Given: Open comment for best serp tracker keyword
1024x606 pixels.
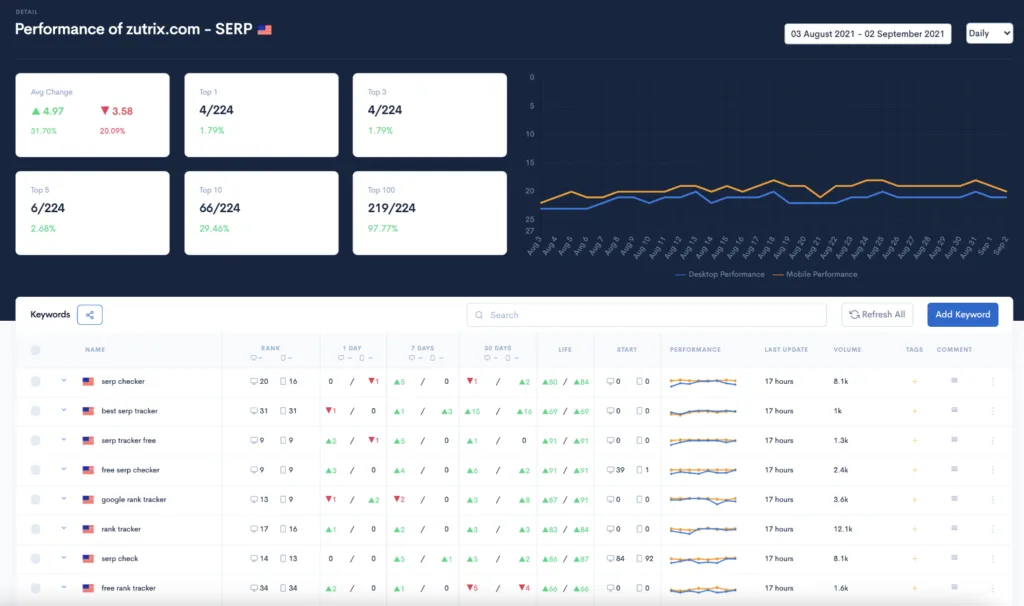Looking at the screenshot, I should tap(954, 411).
